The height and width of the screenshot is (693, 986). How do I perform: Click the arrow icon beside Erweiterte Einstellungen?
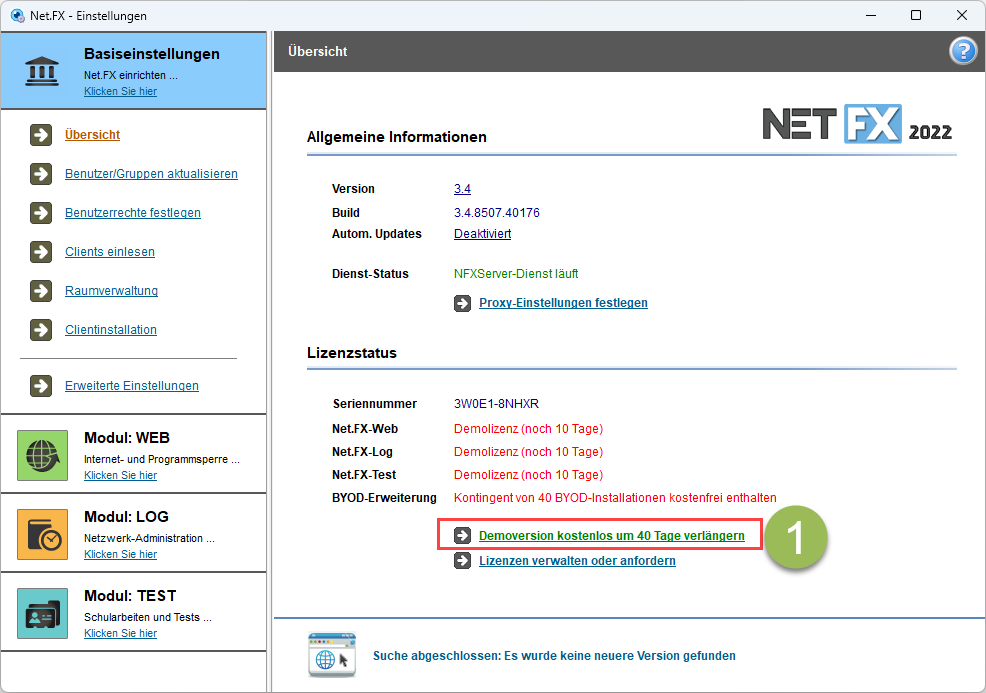pos(41,385)
